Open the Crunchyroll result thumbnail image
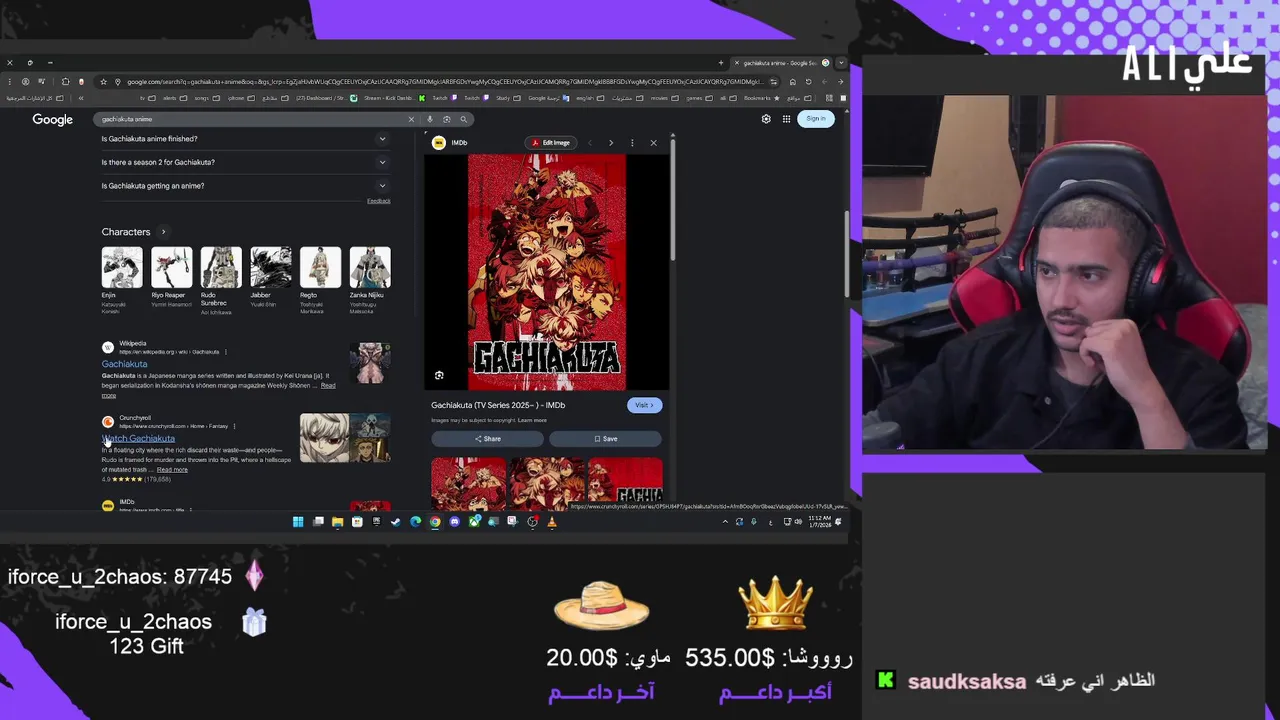The height and width of the screenshot is (720, 1280). pos(345,438)
